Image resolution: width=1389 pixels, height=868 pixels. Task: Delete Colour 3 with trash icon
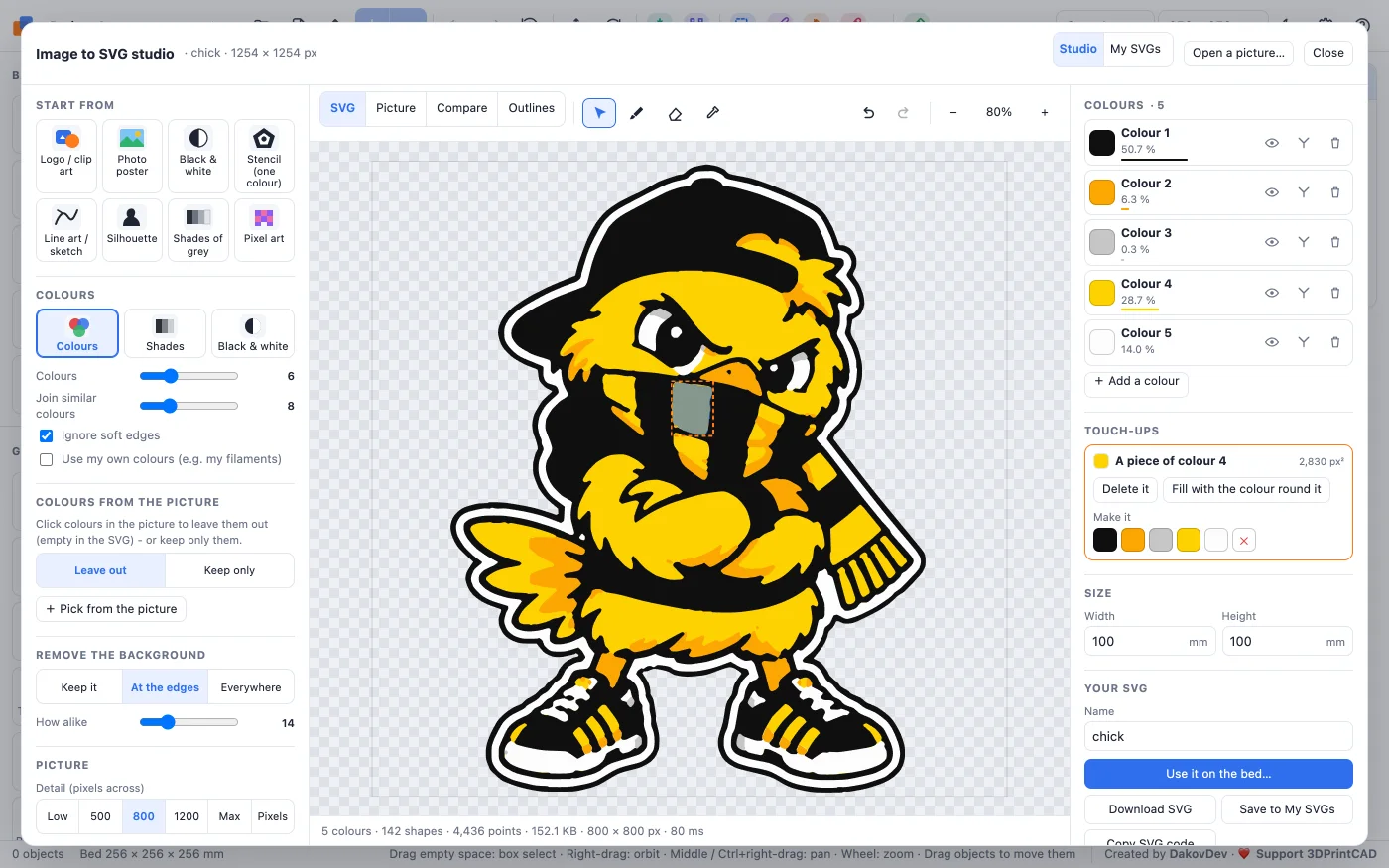[1335, 242]
